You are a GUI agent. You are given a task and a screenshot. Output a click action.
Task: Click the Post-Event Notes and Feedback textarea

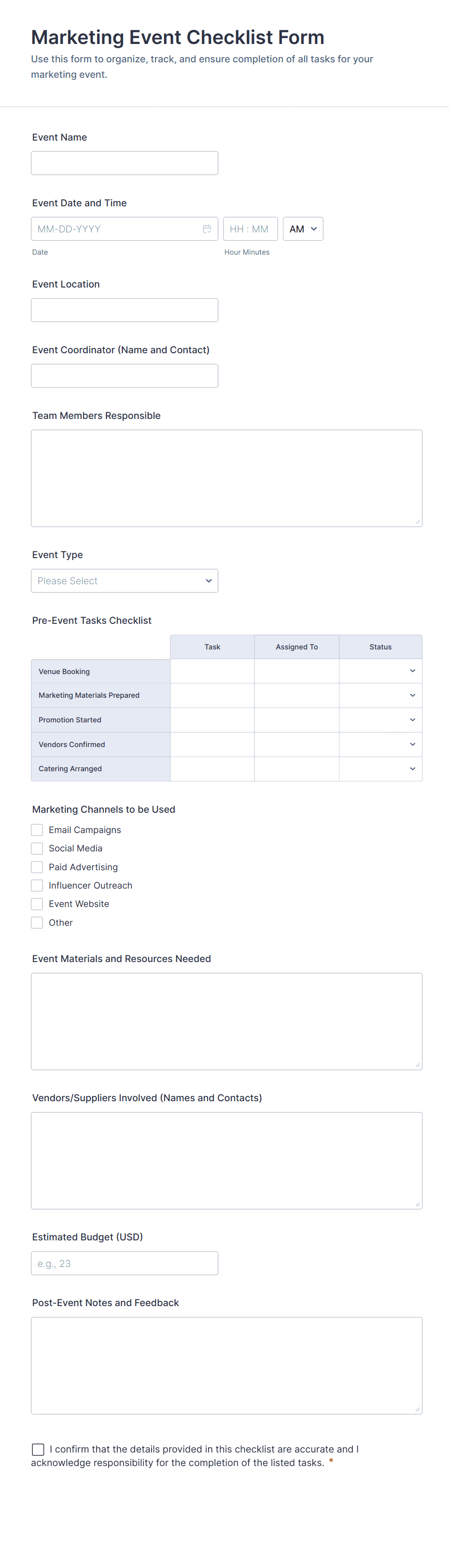226,1366
